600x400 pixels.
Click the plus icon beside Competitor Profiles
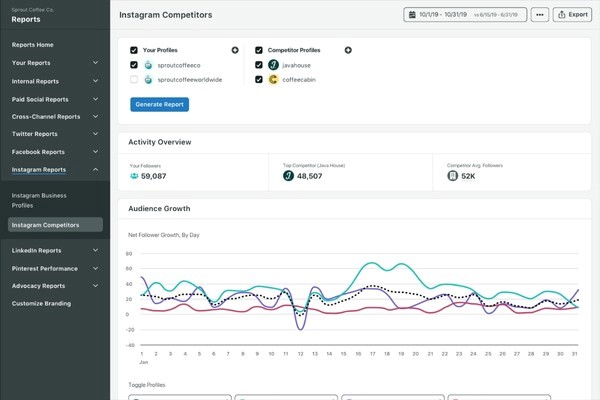[348, 50]
